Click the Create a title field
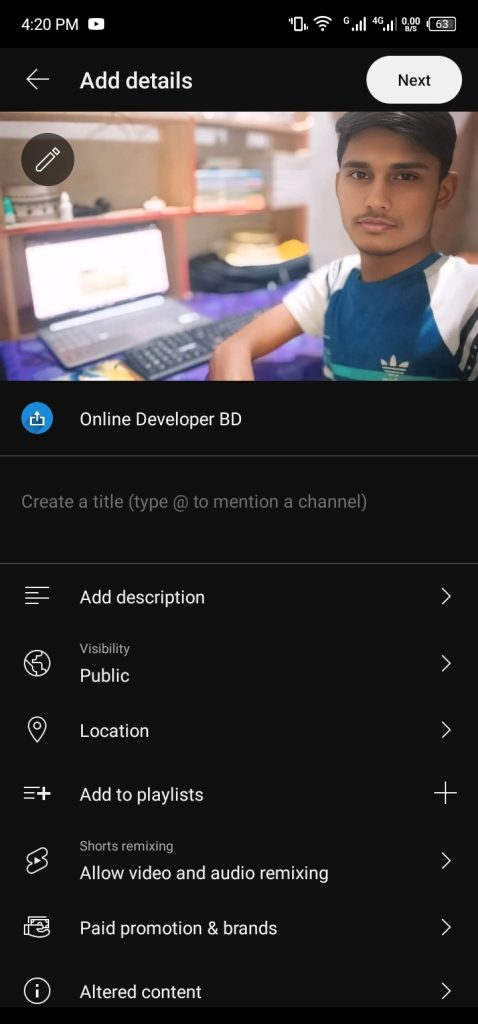 (x=239, y=510)
